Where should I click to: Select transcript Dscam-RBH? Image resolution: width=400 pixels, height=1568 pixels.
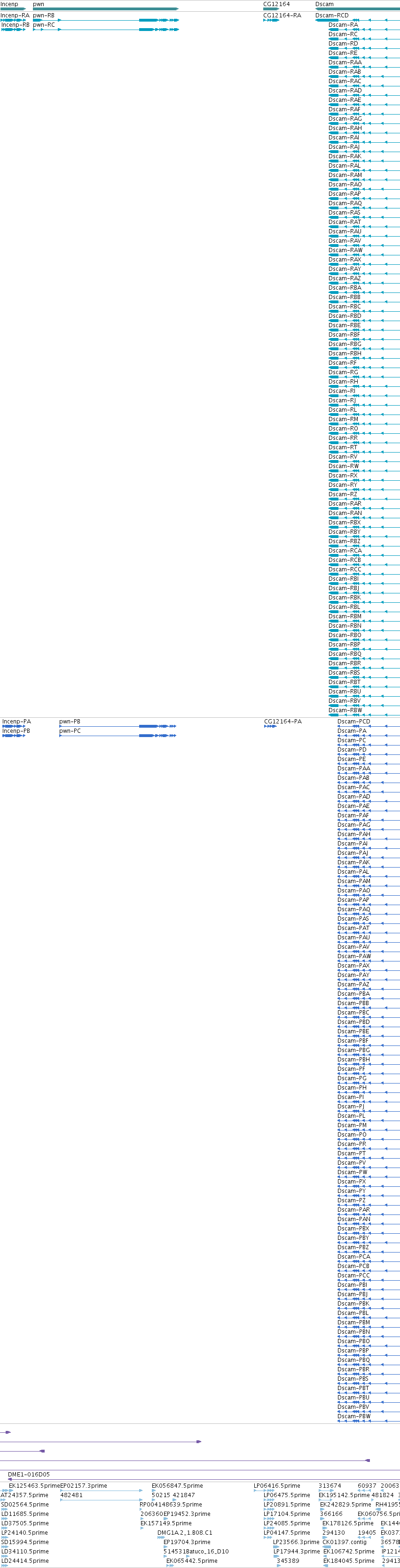(345, 354)
